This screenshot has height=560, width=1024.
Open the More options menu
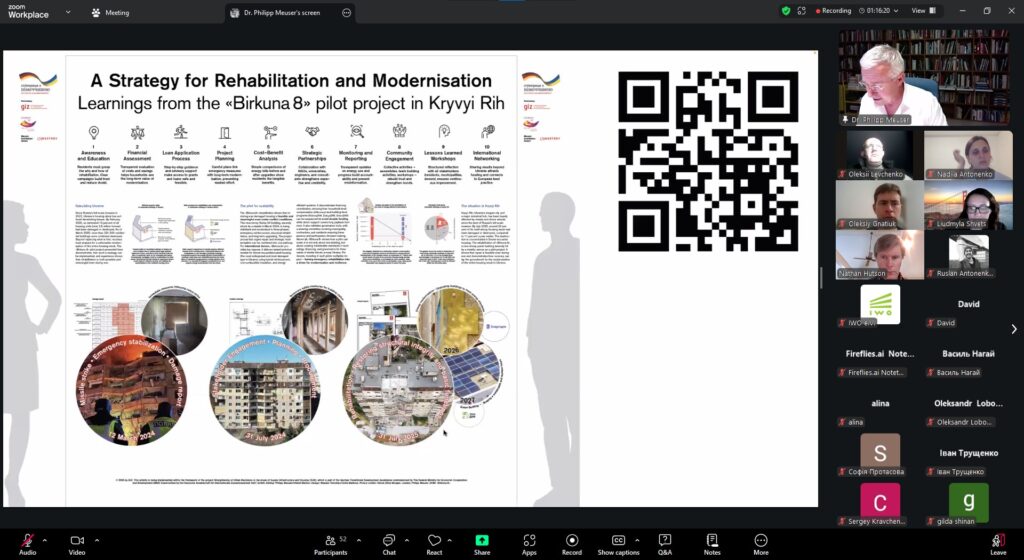click(761, 541)
